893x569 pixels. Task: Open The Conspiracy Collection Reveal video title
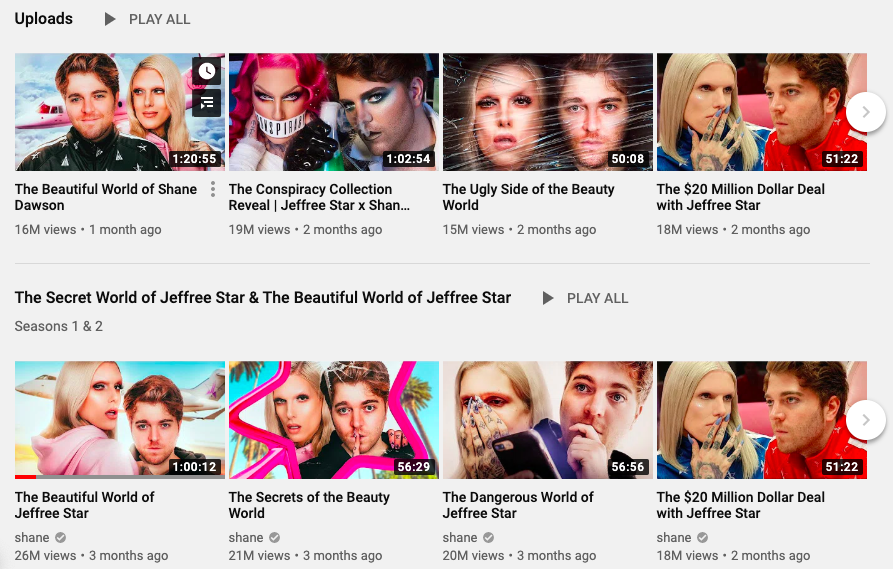coord(319,197)
